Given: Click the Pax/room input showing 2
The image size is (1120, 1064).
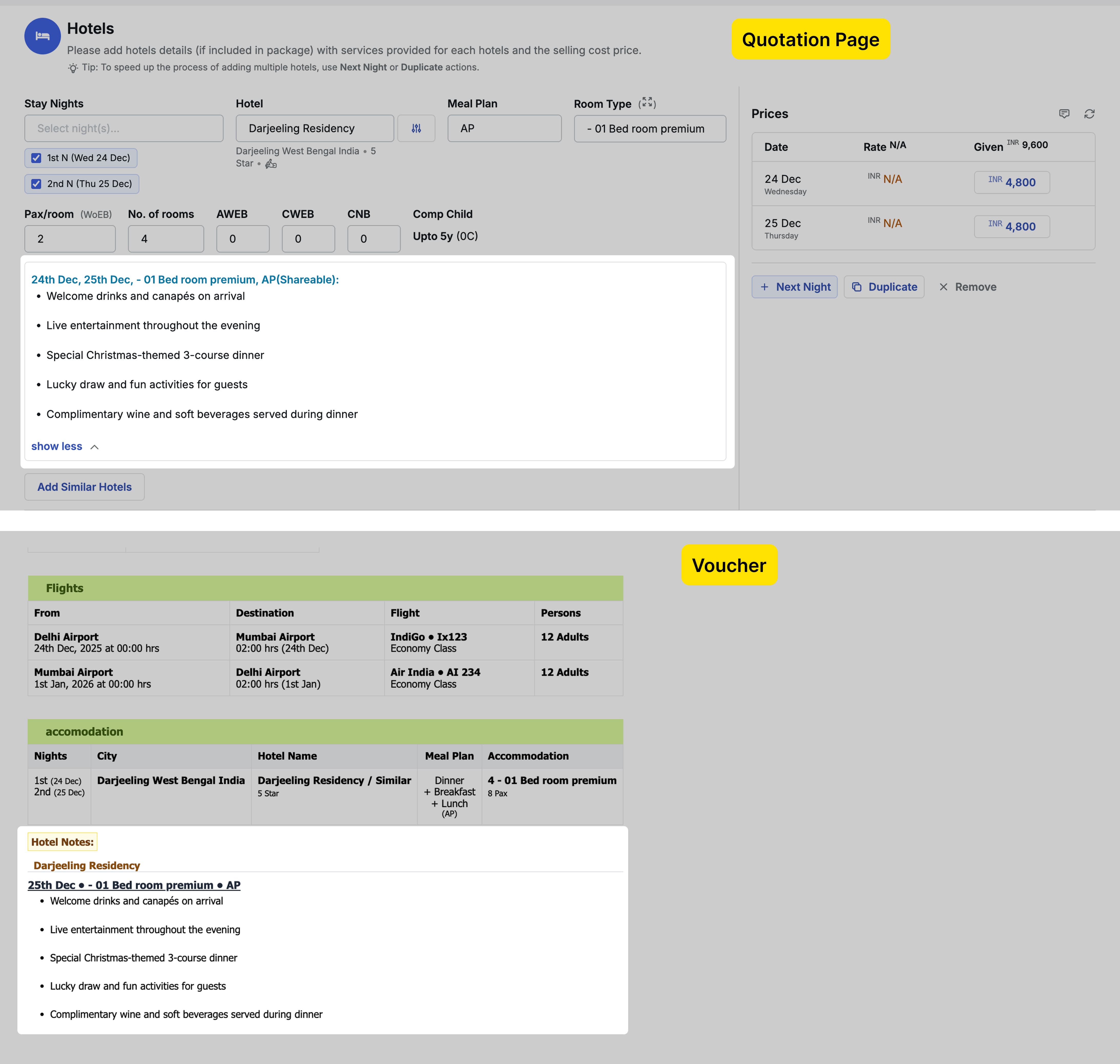Looking at the screenshot, I should point(70,239).
